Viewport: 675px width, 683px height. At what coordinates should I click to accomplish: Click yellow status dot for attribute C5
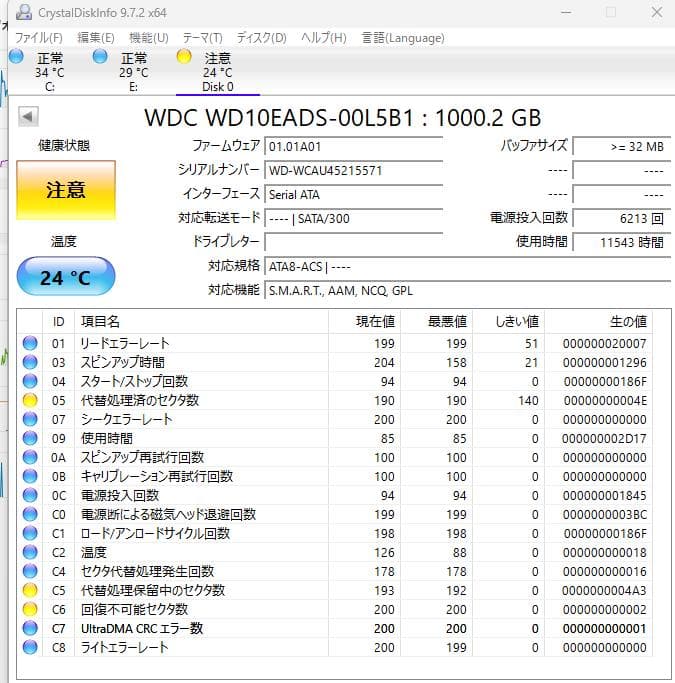(30, 590)
